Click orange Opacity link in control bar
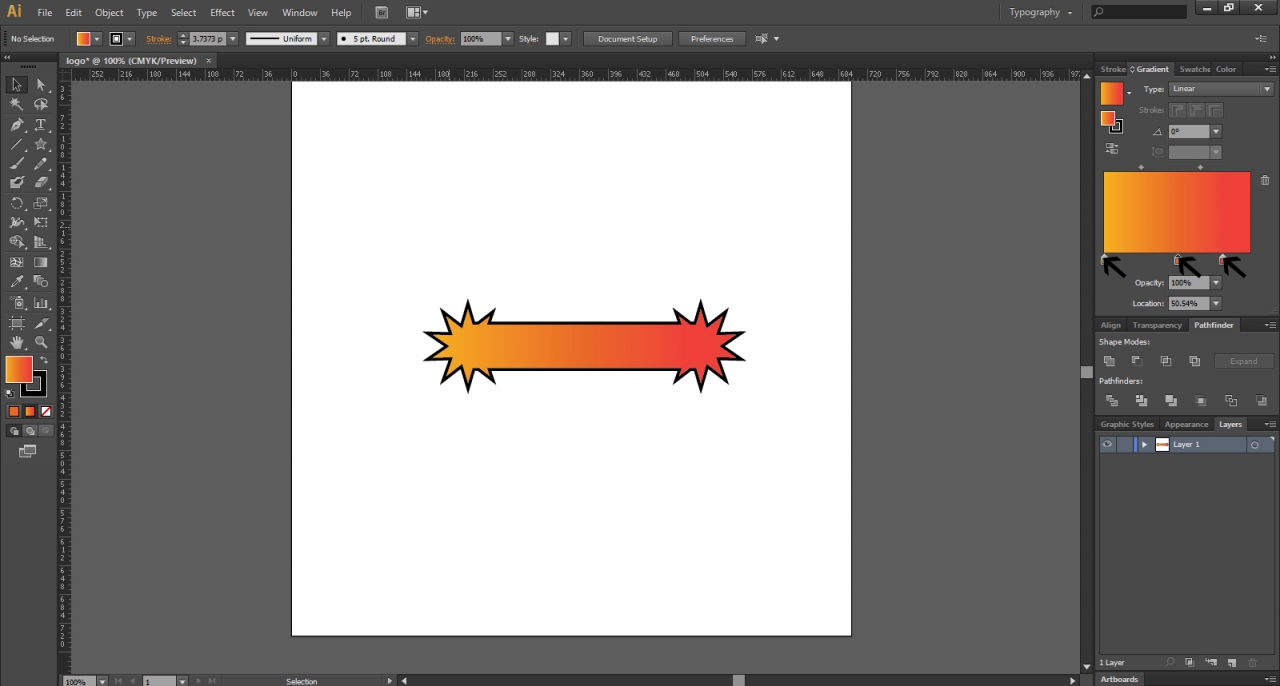This screenshot has width=1280, height=686. pyautogui.click(x=440, y=39)
